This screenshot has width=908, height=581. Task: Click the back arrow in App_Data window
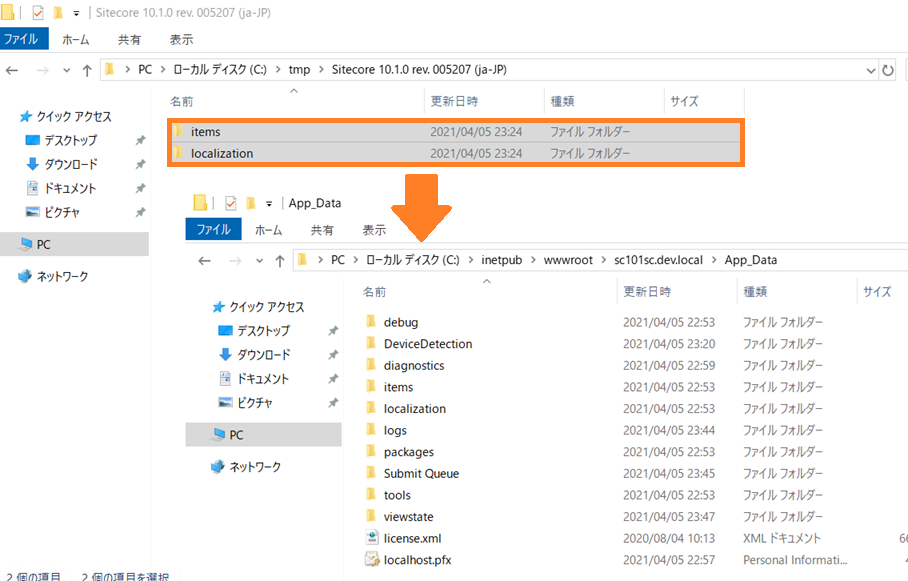[204, 261]
